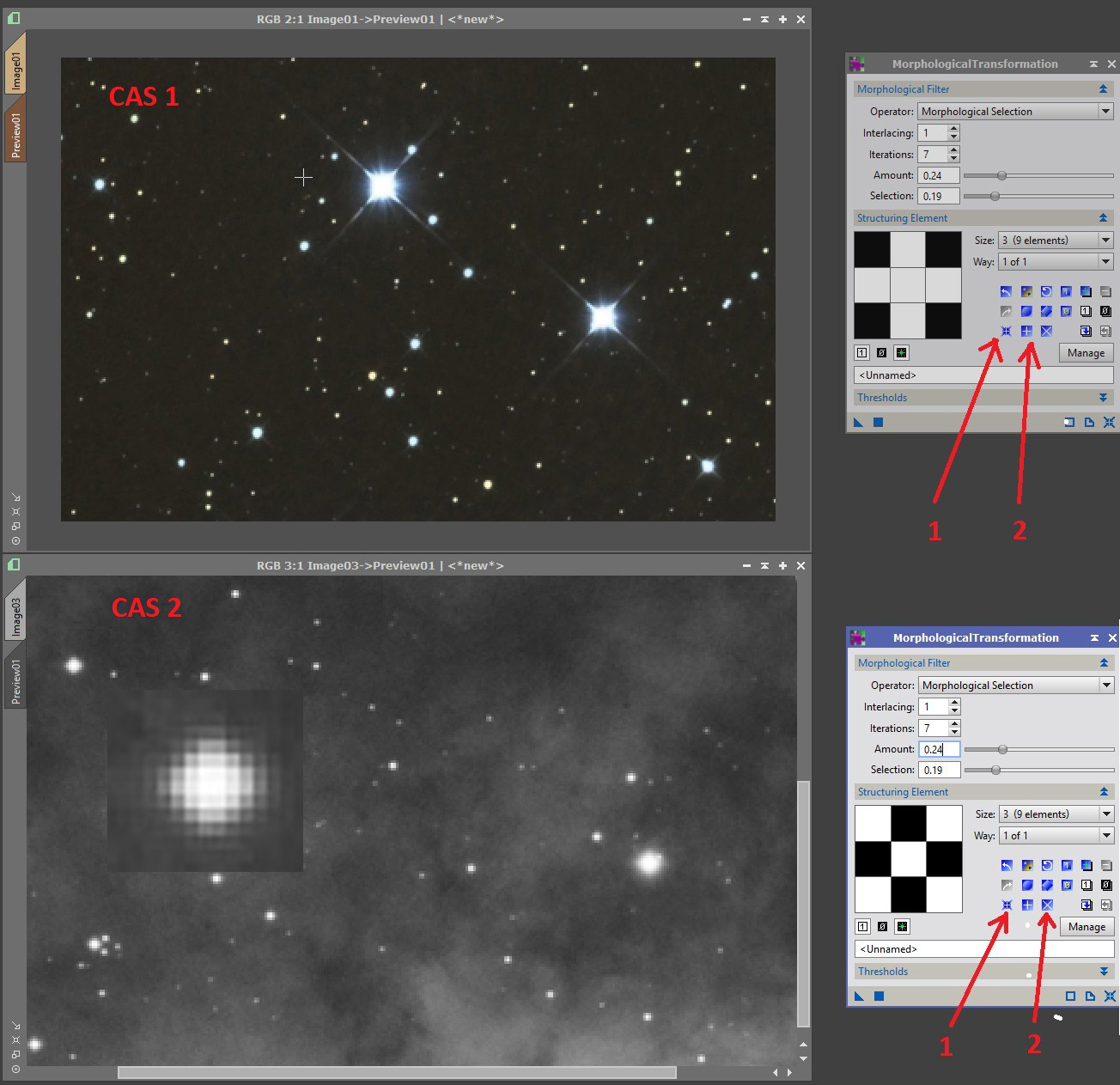Select orthogonal plus structure icon in upper panel
Screen dimensions: 1120x1085
[x=1026, y=331]
